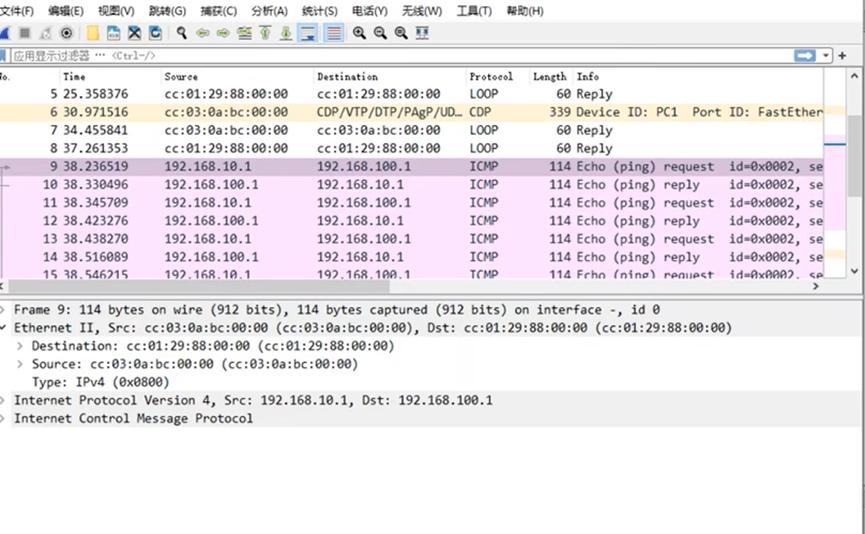Find a packet with magnifier icon
This screenshot has width=865, height=534.
181,33
